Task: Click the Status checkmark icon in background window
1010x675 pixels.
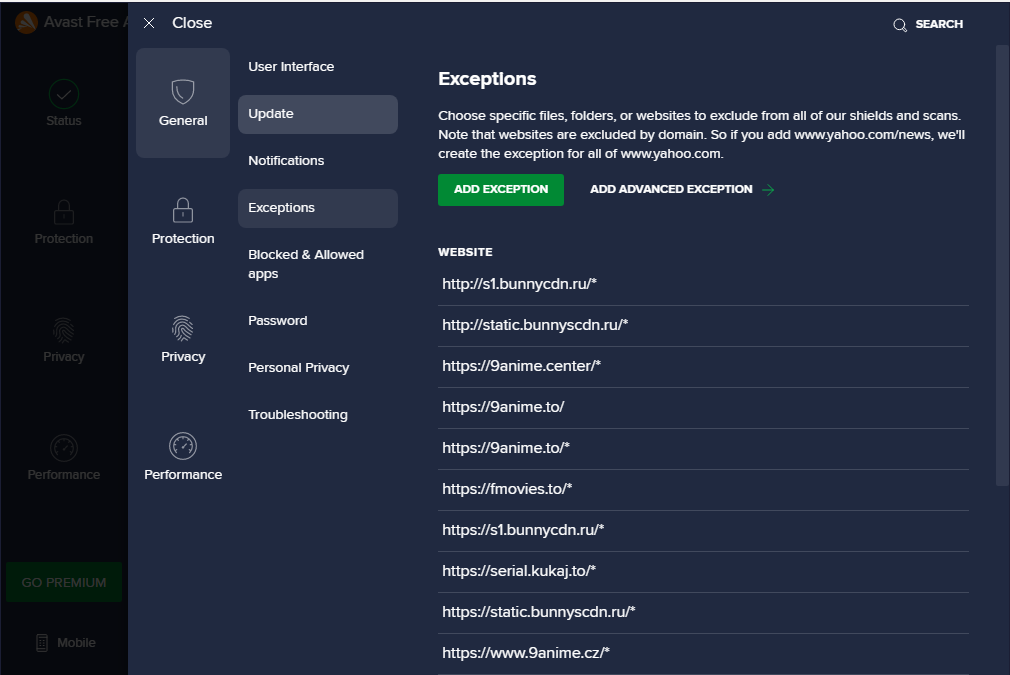Action: click(x=64, y=94)
